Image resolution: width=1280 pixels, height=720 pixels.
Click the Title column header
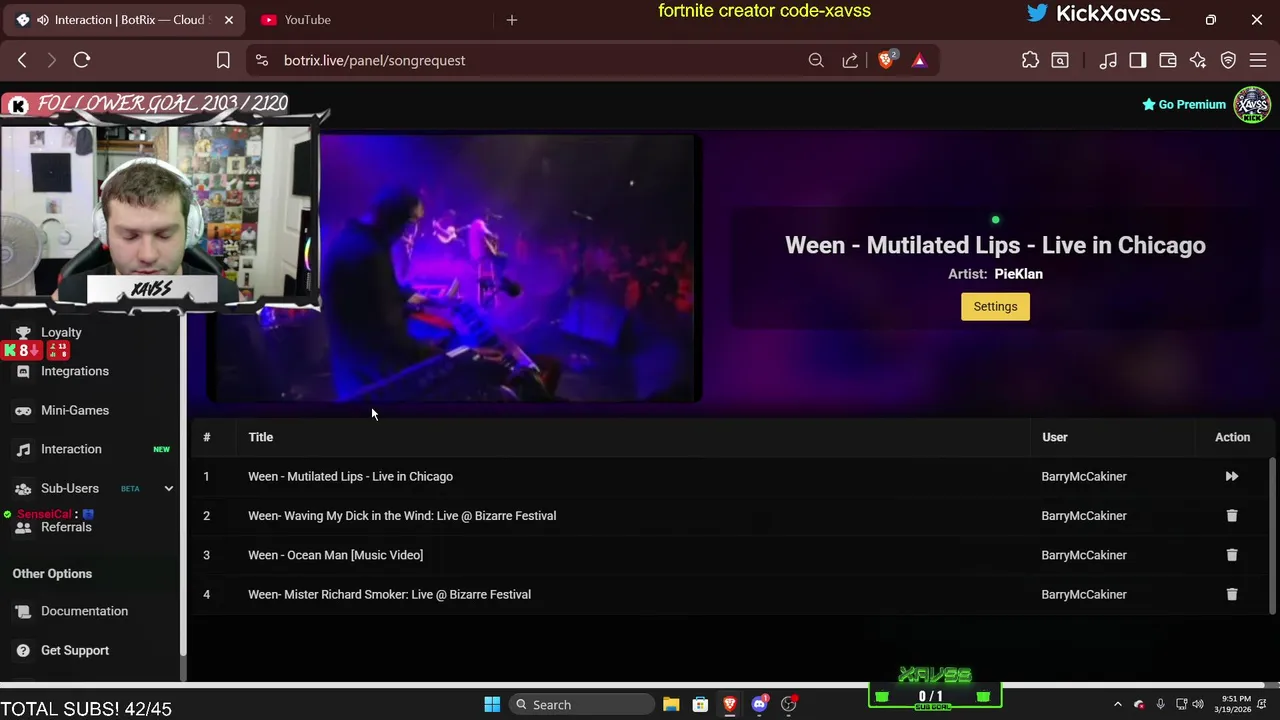[x=261, y=437]
